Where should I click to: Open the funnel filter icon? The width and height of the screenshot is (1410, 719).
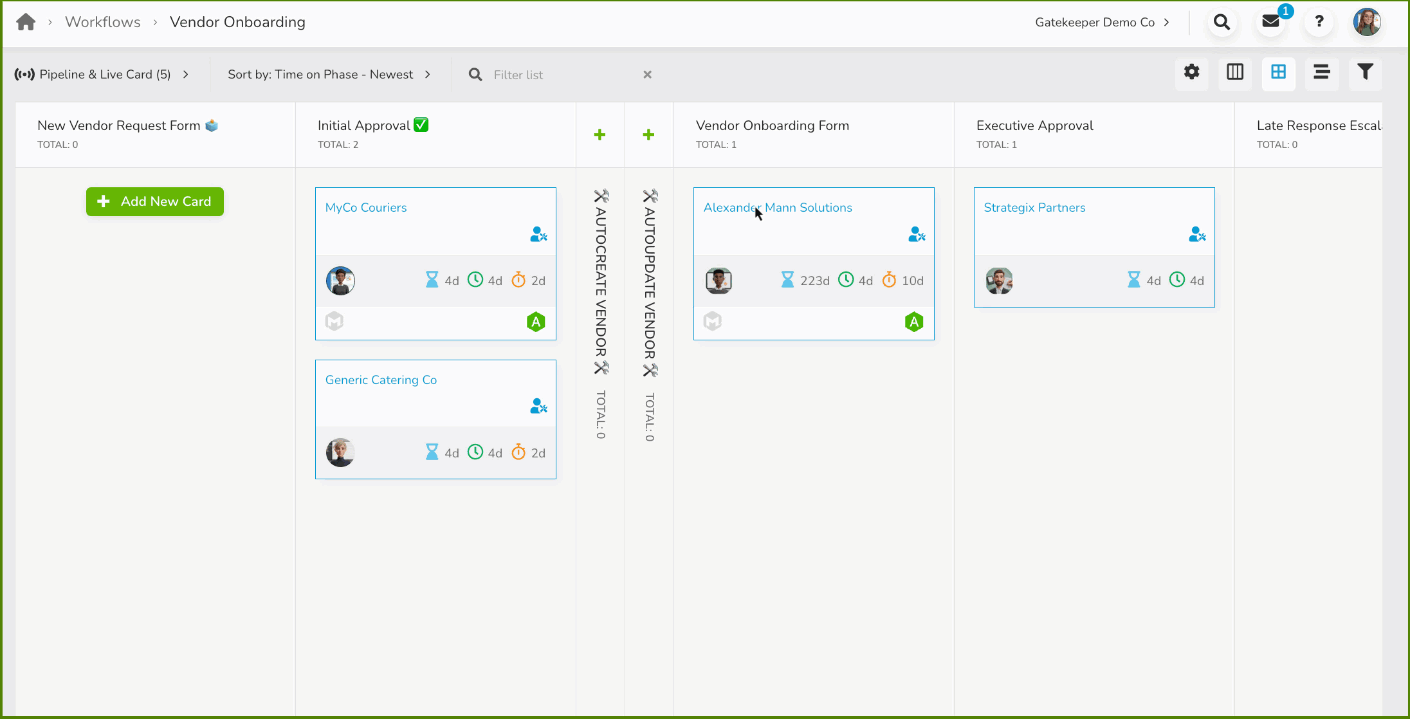click(x=1365, y=72)
